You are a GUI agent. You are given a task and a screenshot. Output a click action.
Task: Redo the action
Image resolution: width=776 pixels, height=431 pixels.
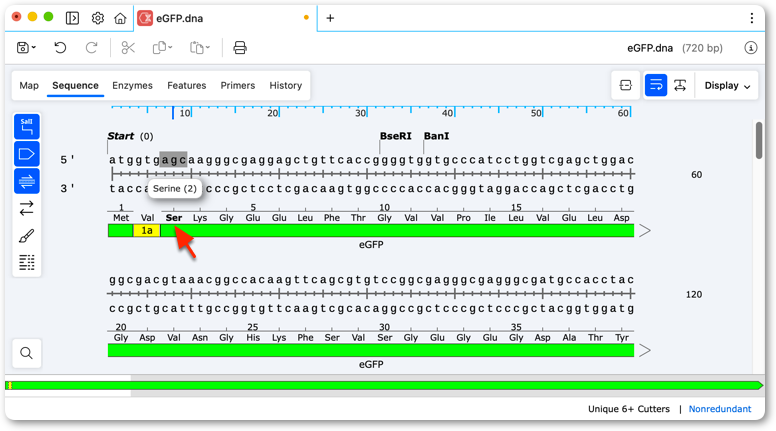(x=92, y=48)
